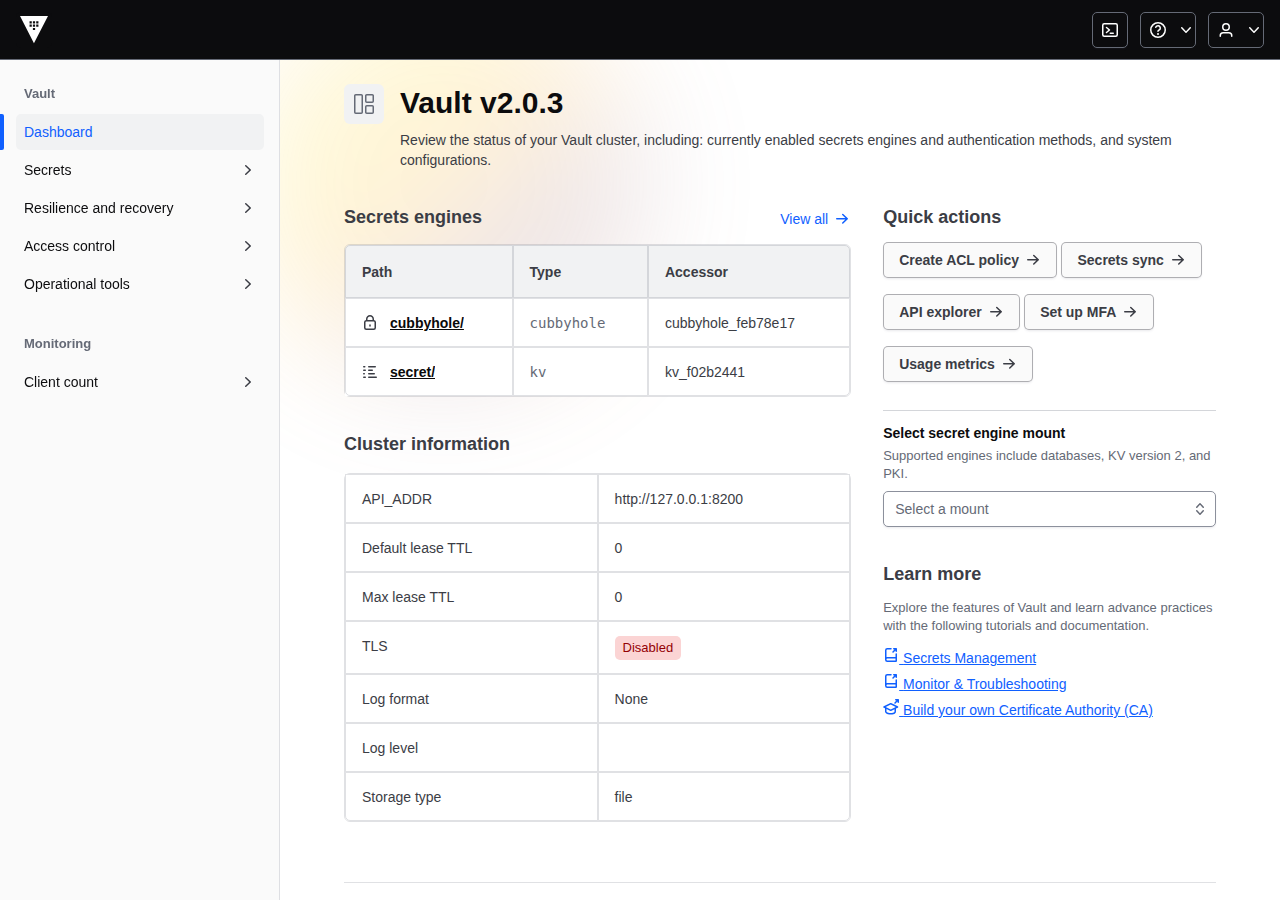
Task: Open the cubbyhole/ secrets engine
Action: point(427,323)
